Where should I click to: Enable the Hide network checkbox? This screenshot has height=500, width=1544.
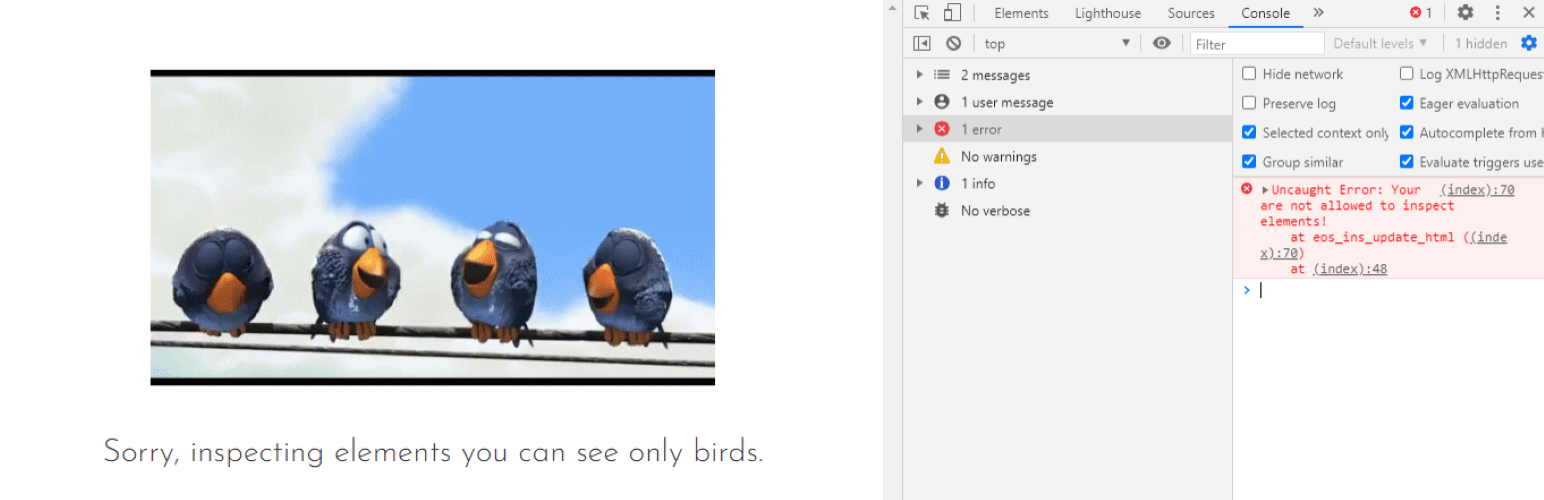(1249, 74)
